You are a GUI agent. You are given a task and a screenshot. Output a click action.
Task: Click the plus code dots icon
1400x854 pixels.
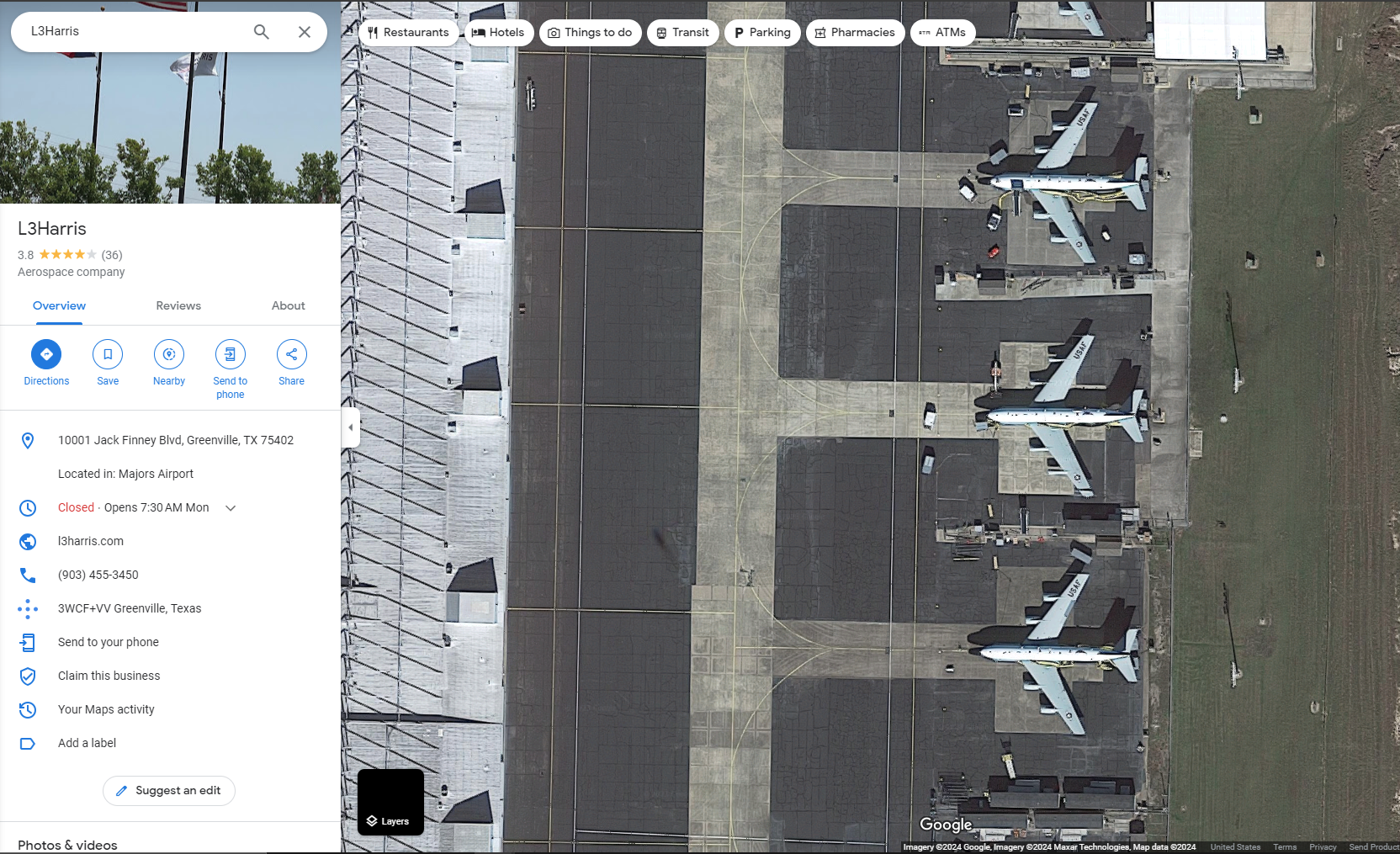(x=28, y=608)
